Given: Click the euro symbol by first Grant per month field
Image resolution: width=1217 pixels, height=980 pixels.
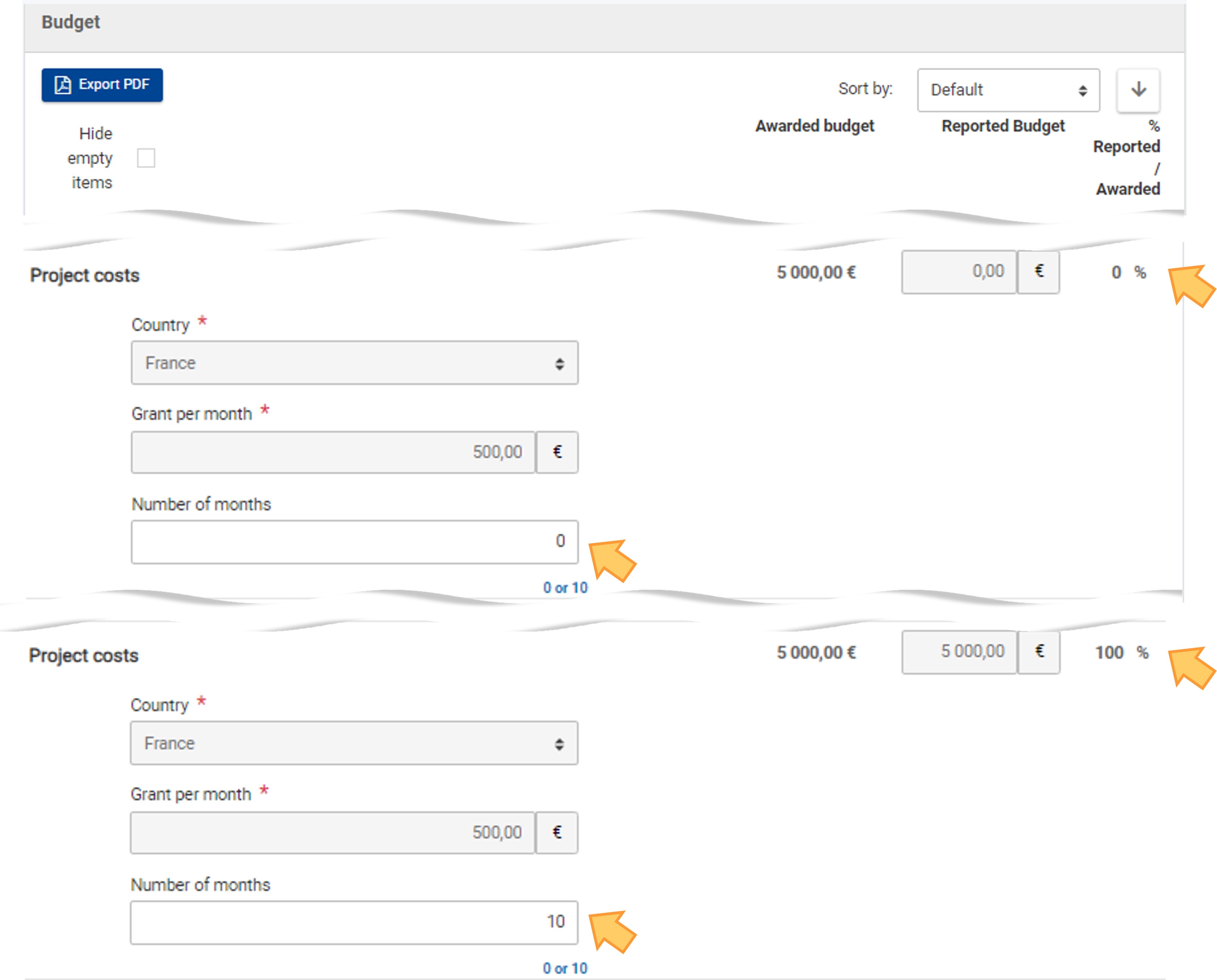Looking at the screenshot, I should tap(557, 452).
